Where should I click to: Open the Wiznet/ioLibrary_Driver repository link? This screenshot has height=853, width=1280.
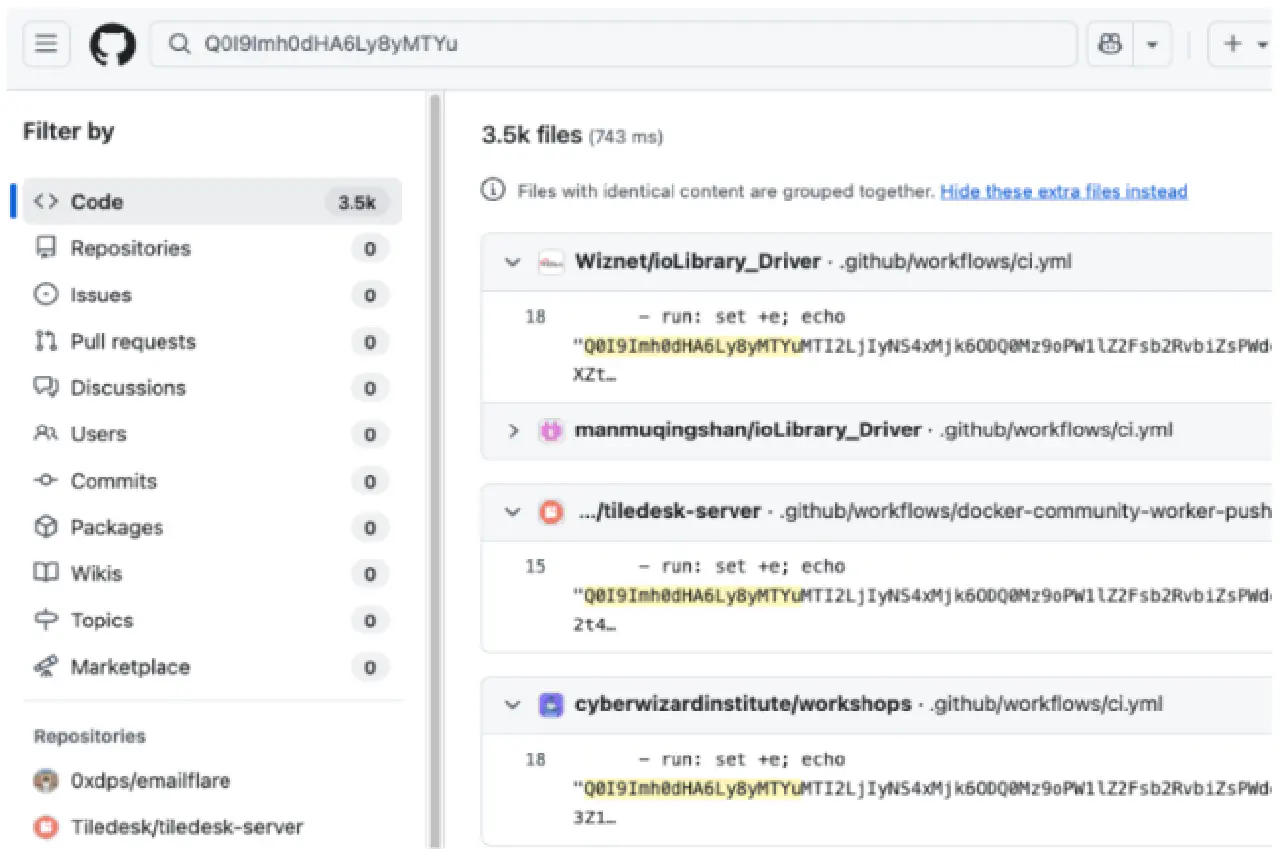pos(698,262)
